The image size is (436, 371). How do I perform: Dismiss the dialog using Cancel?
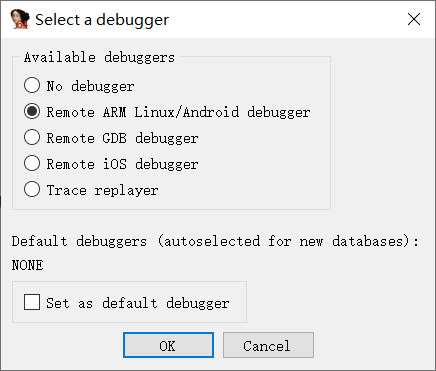[x=268, y=345]
